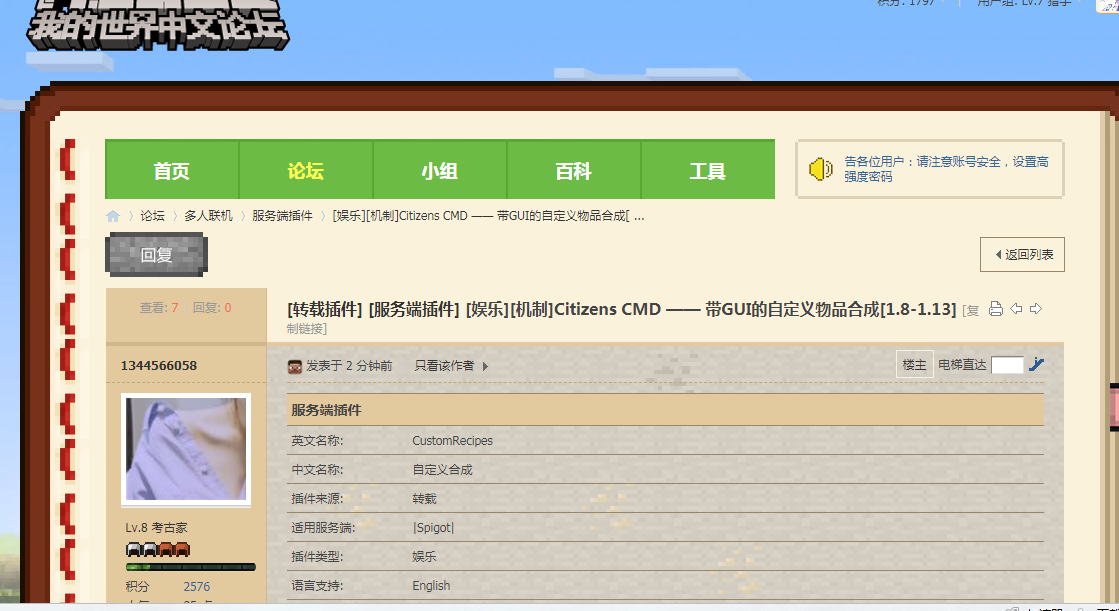Click the account security announcement text
Screen dimensions: 1119x611
(946, 169)
